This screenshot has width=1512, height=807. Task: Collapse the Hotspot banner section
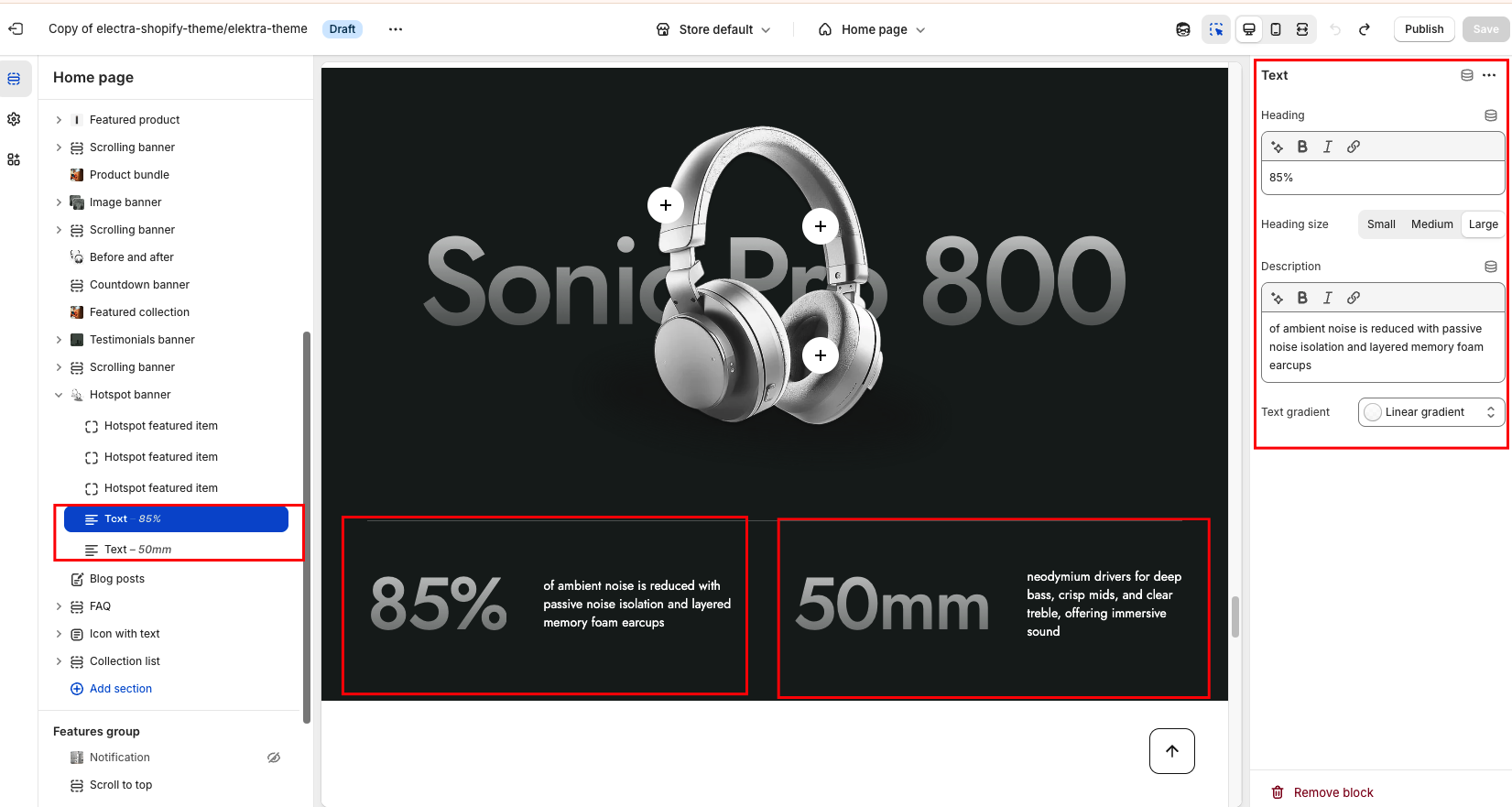click(x=59, y=395)
